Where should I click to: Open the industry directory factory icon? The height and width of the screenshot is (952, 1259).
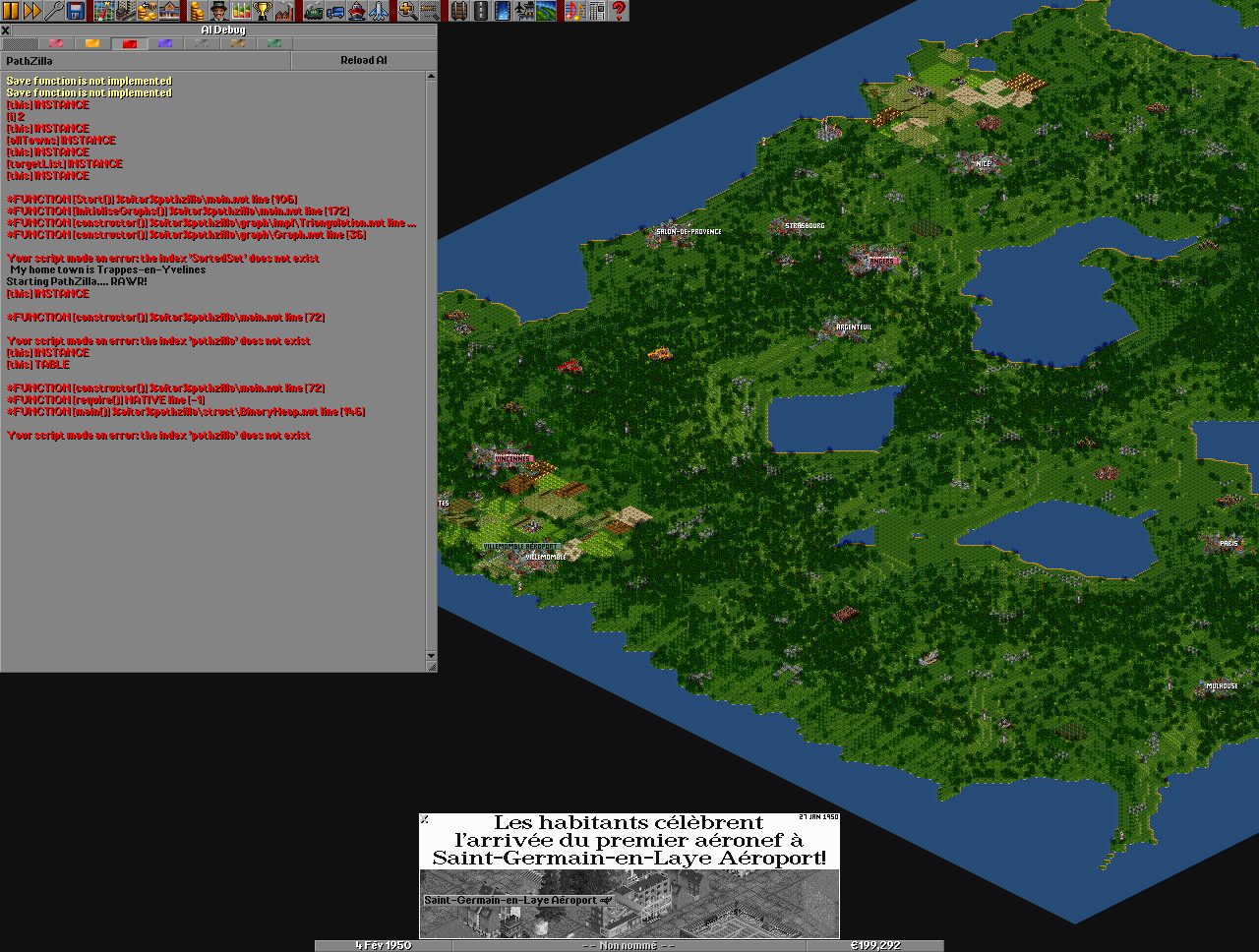click(x=283, y=11)
